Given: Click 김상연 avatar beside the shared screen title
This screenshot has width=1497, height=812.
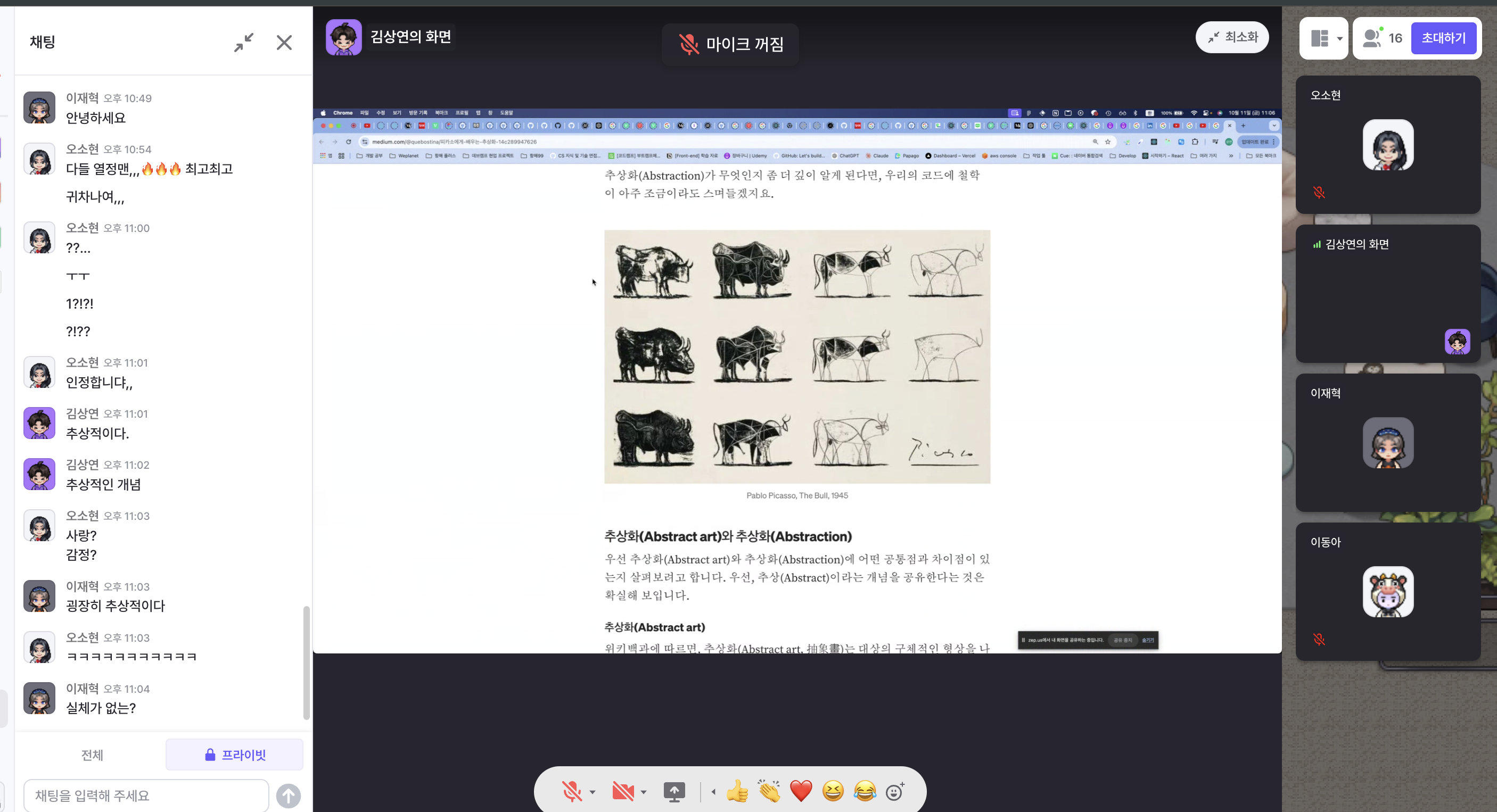Looking at the screenshot, I should (x=343, y=37).
